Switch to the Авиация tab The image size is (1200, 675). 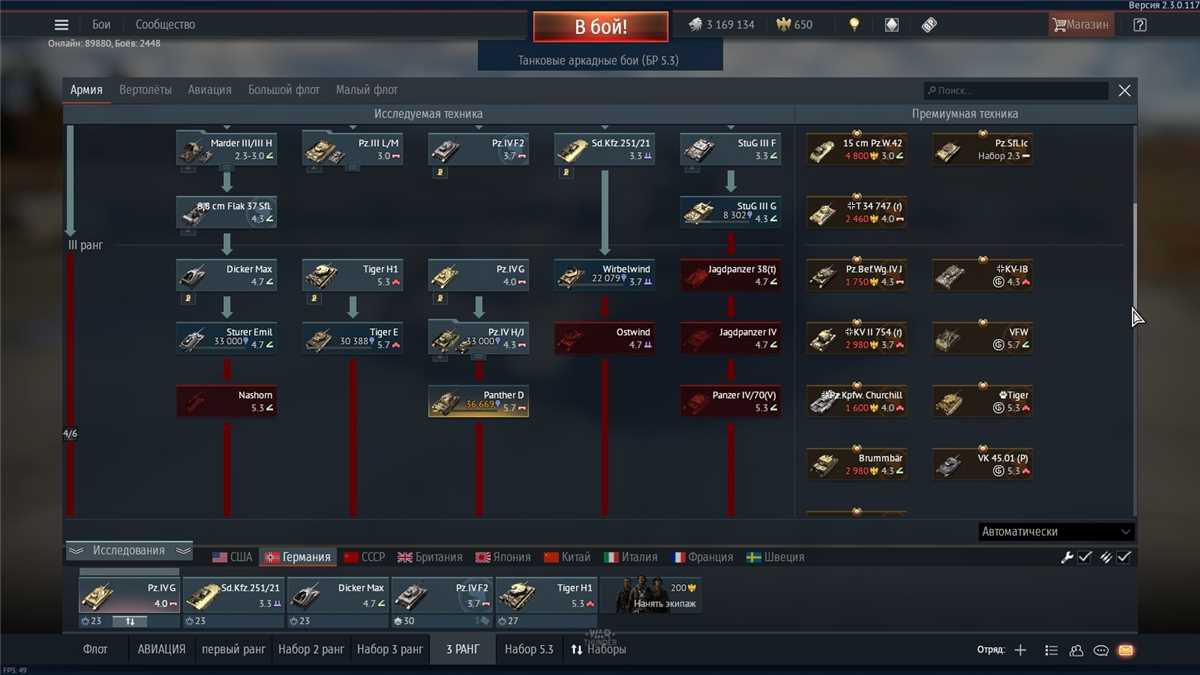(x=210, y=90)
